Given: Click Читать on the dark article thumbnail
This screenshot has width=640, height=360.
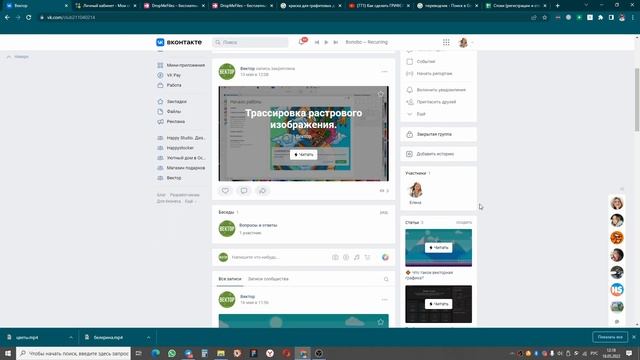Looking at the screenshot, I should 438,304.
